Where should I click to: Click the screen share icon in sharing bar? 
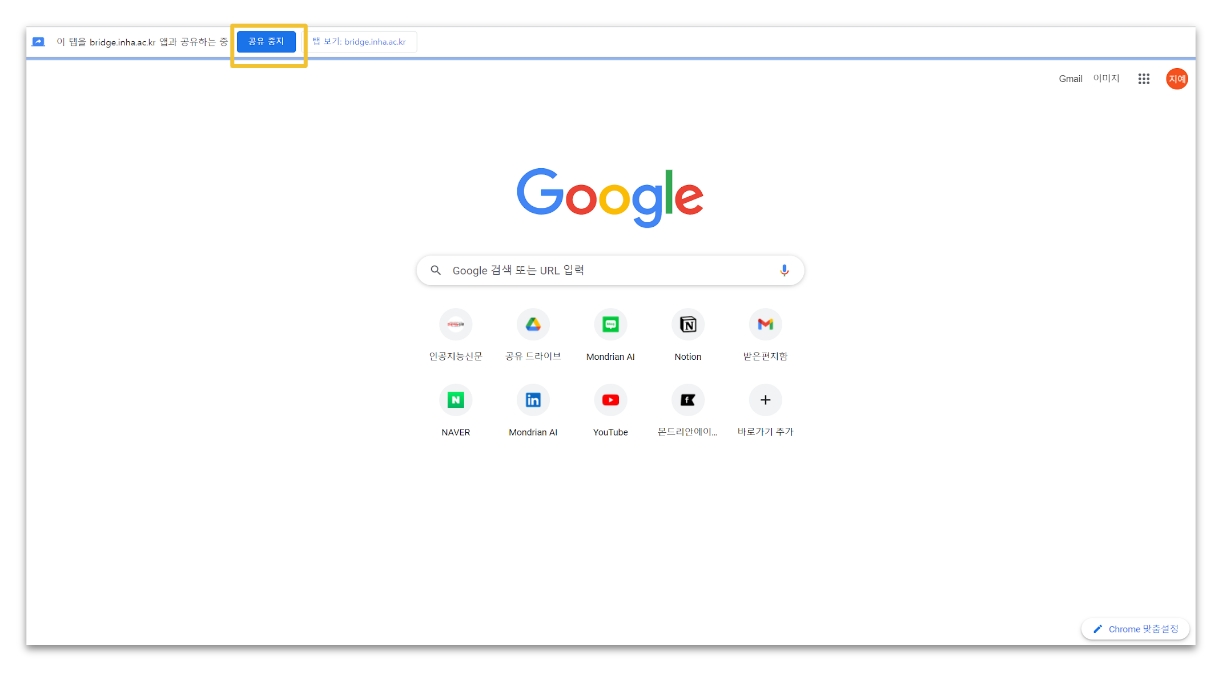tap(38, 42)
